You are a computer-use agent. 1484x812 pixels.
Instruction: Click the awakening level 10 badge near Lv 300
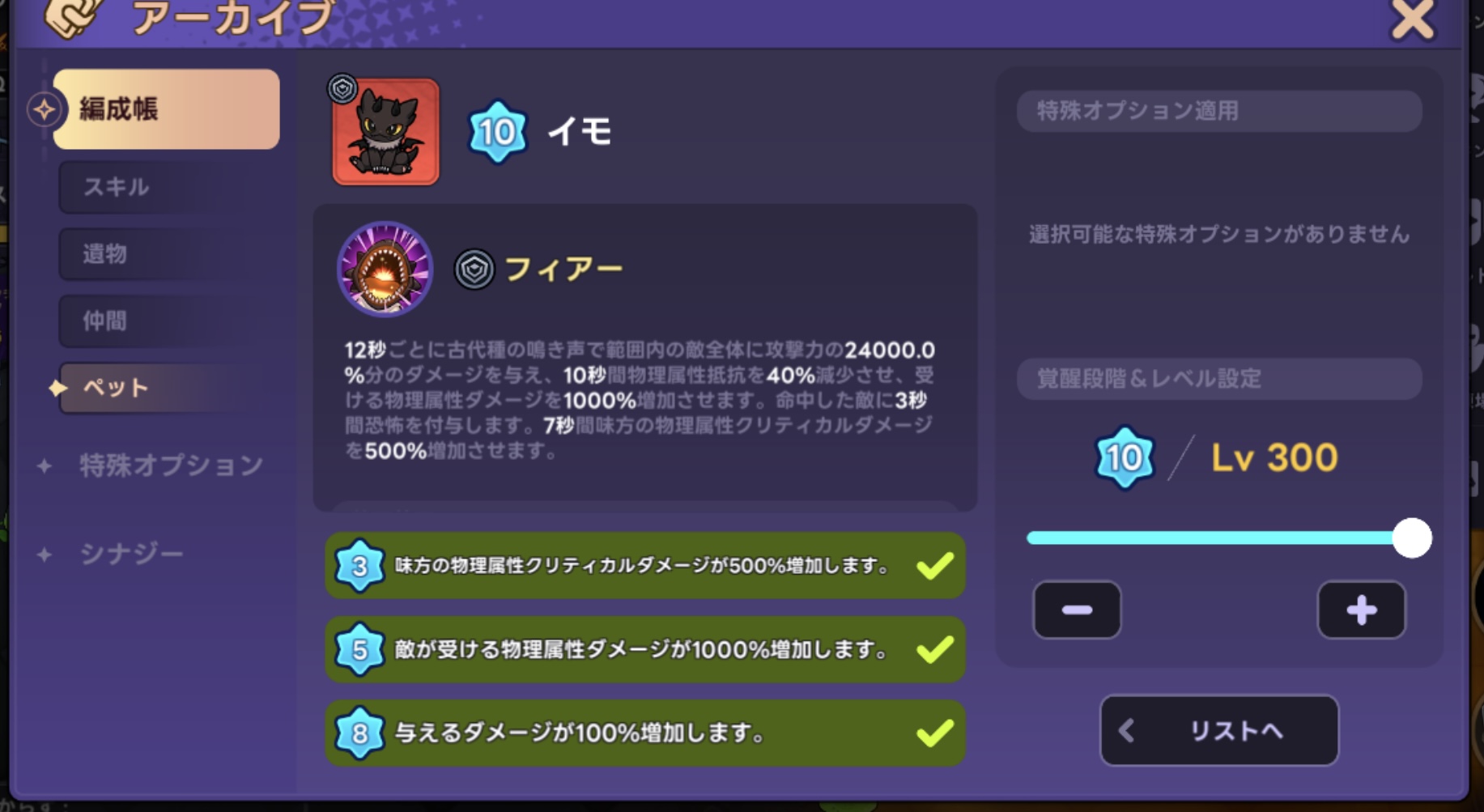click(1125, 458)
